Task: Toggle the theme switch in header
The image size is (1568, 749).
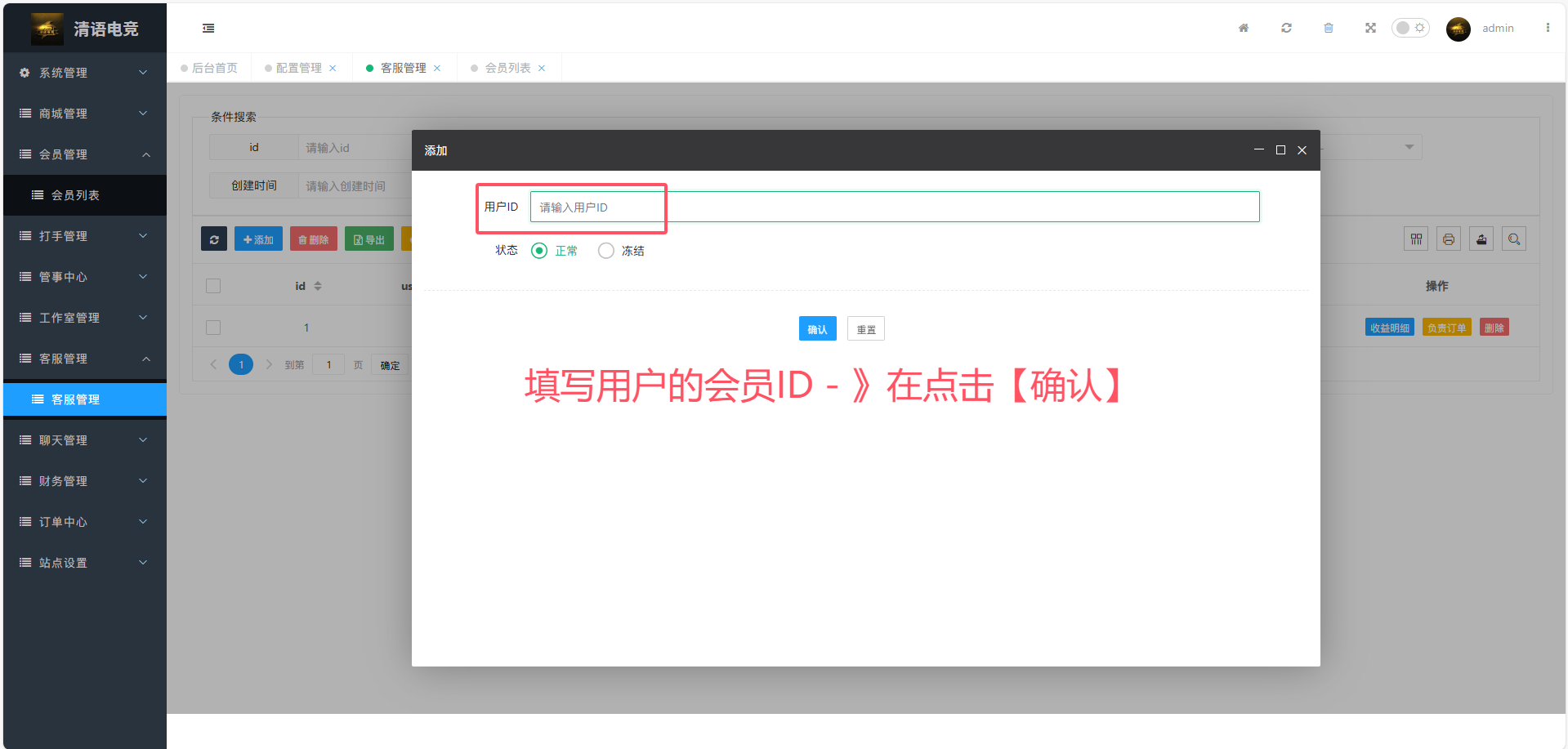Action: (1410, 28)
